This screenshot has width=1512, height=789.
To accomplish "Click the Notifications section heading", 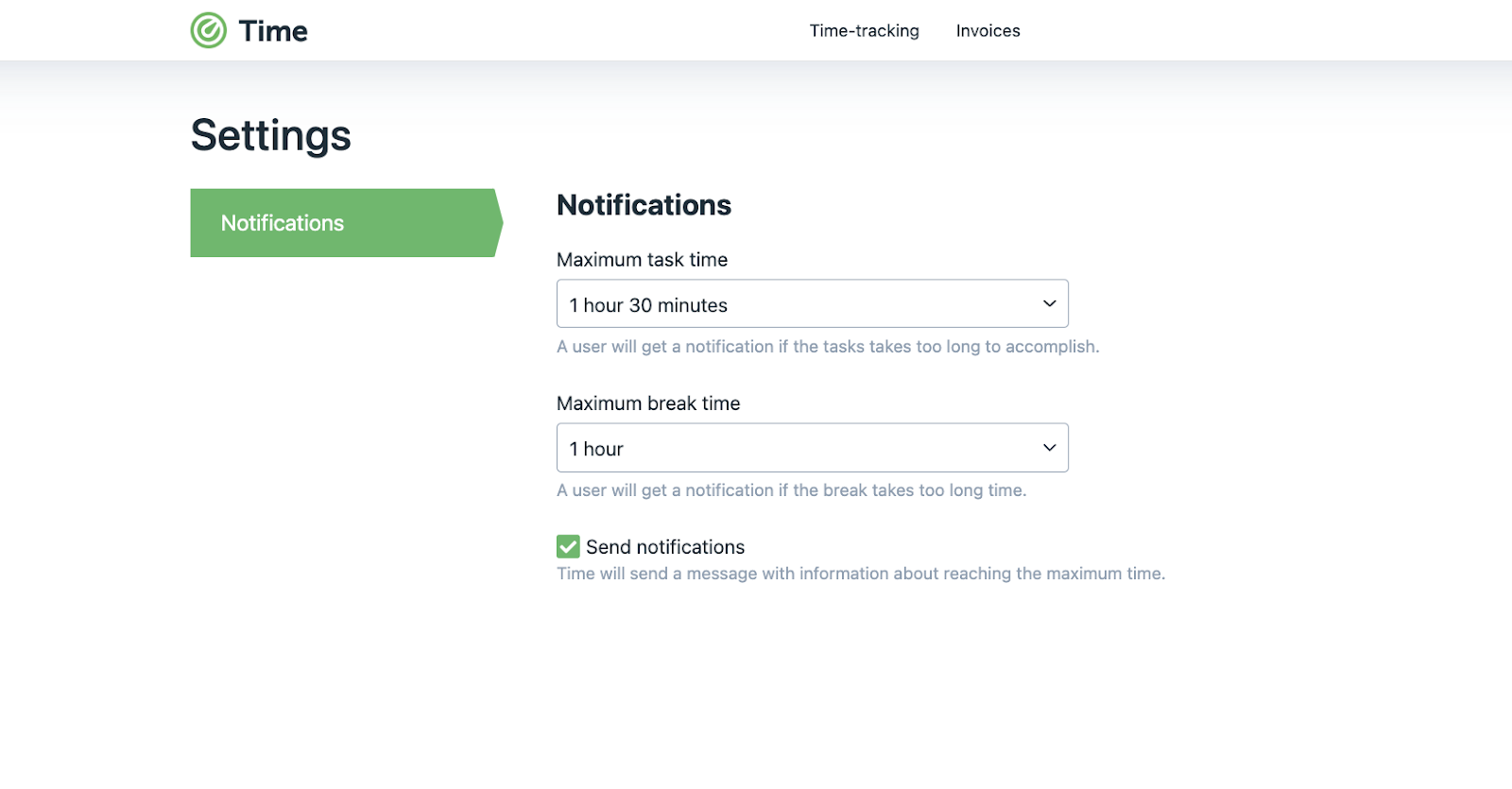I will [644, 205].
